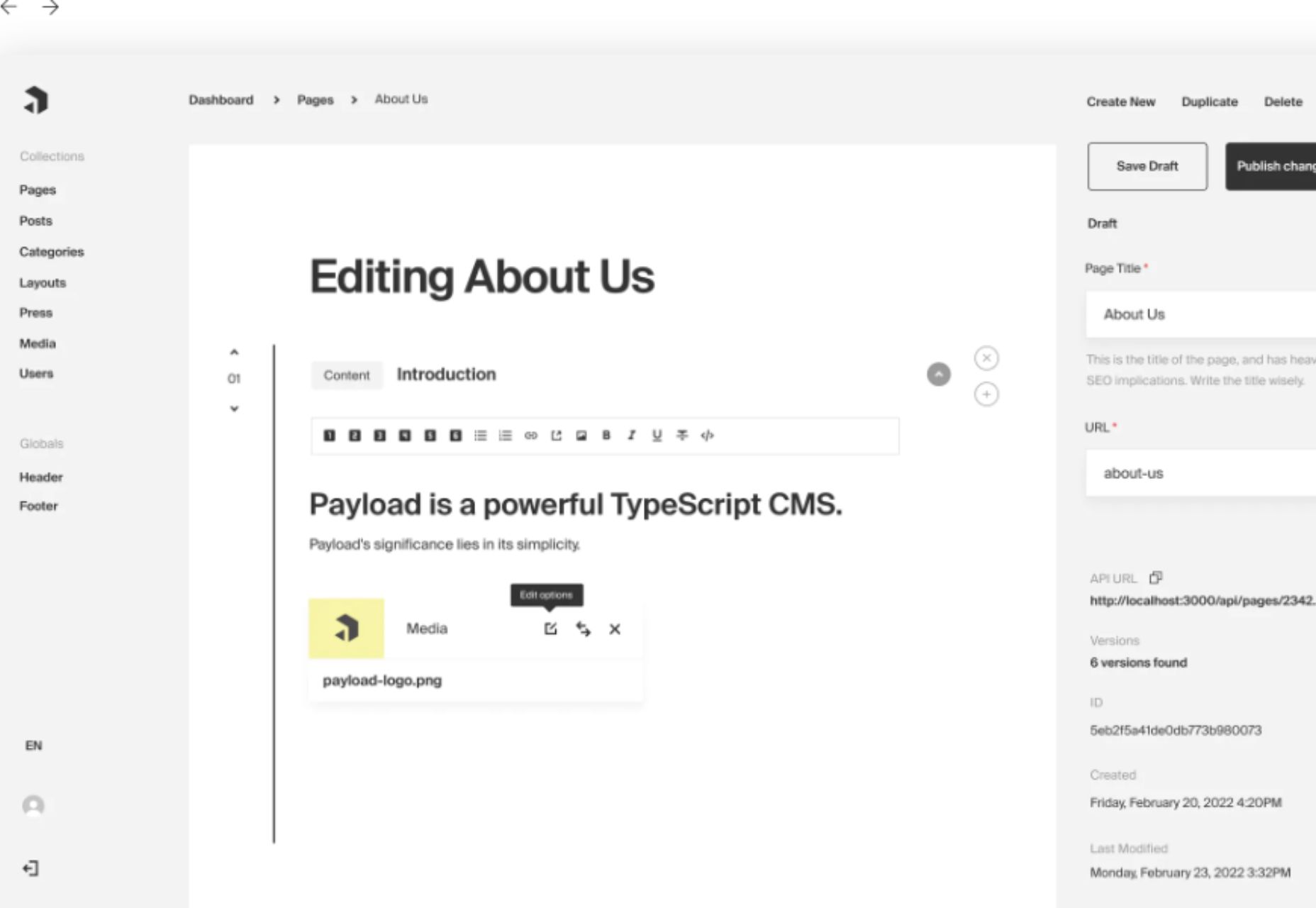Apply Heading 1 formatting
The image size is (1316, 908).
[329, 436]
